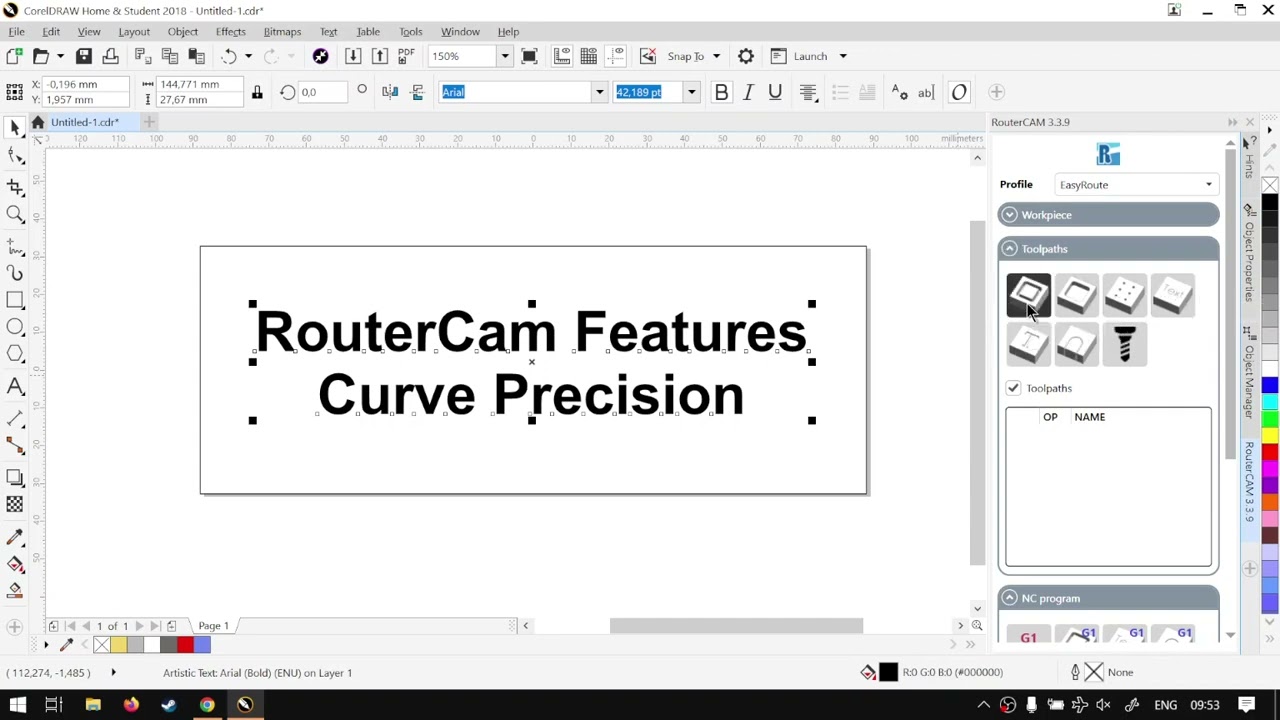1280x720 pixels.
Task: Choose the Crop tool
Action: [x=15, y=187]
